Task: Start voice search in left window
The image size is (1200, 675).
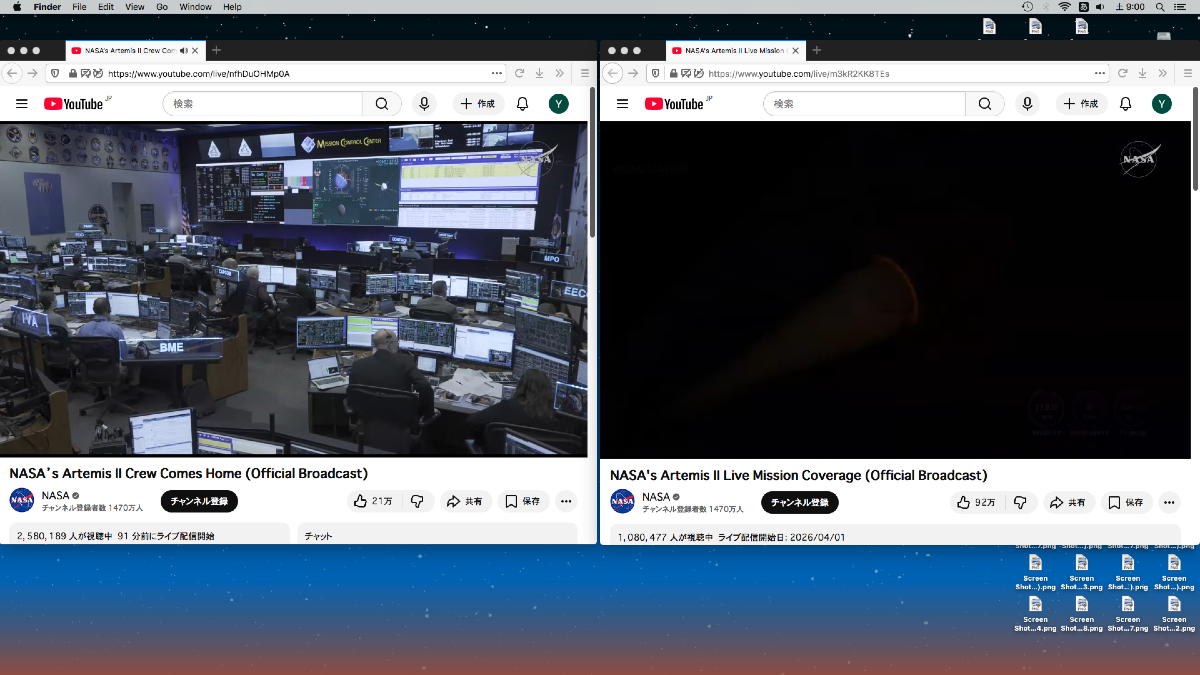Action: [424, 104]
